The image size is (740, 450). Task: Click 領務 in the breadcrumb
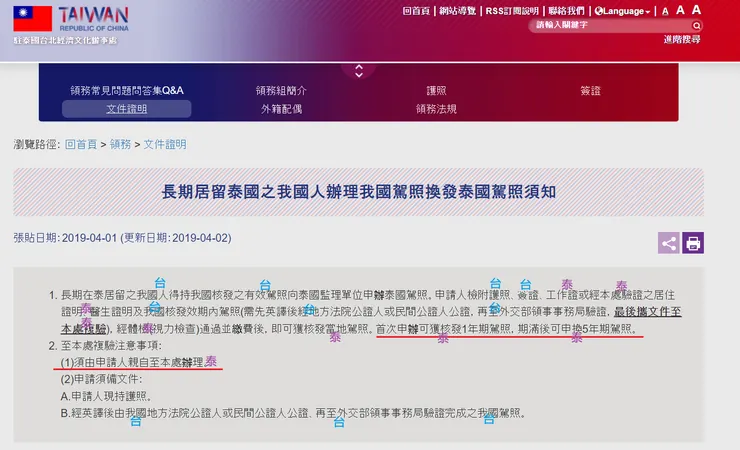tap(120, 144)
